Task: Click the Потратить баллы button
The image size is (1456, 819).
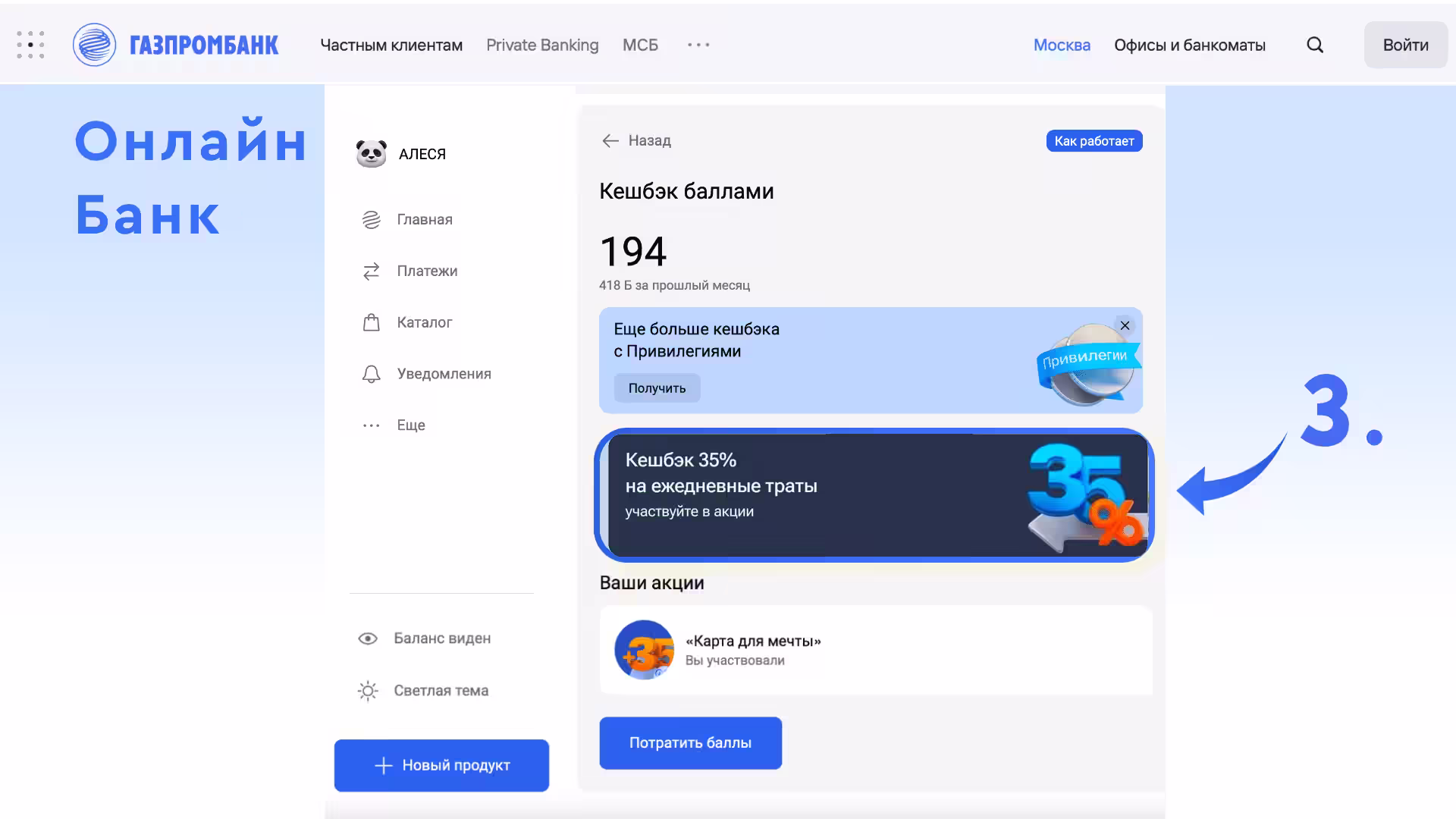Action: tap(690, 743)
